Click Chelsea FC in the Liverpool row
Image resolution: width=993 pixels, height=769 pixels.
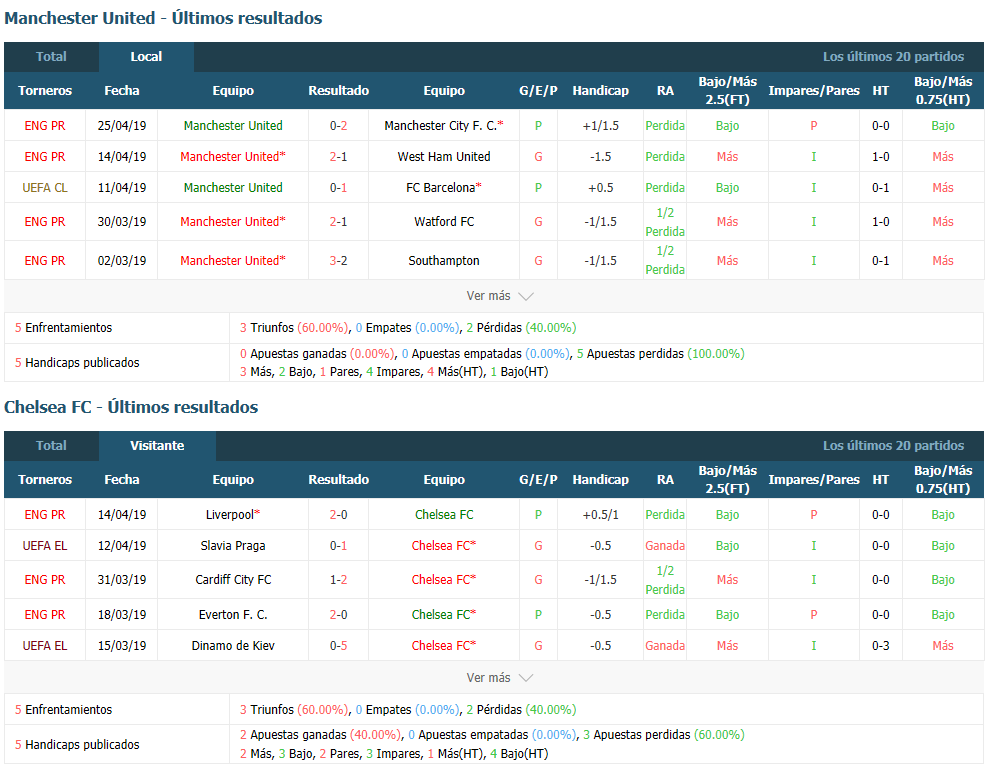(443, 514)
